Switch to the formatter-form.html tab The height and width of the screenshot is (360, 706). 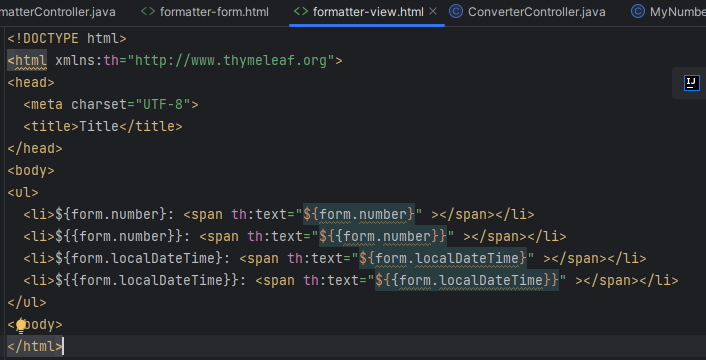point(205,12)
